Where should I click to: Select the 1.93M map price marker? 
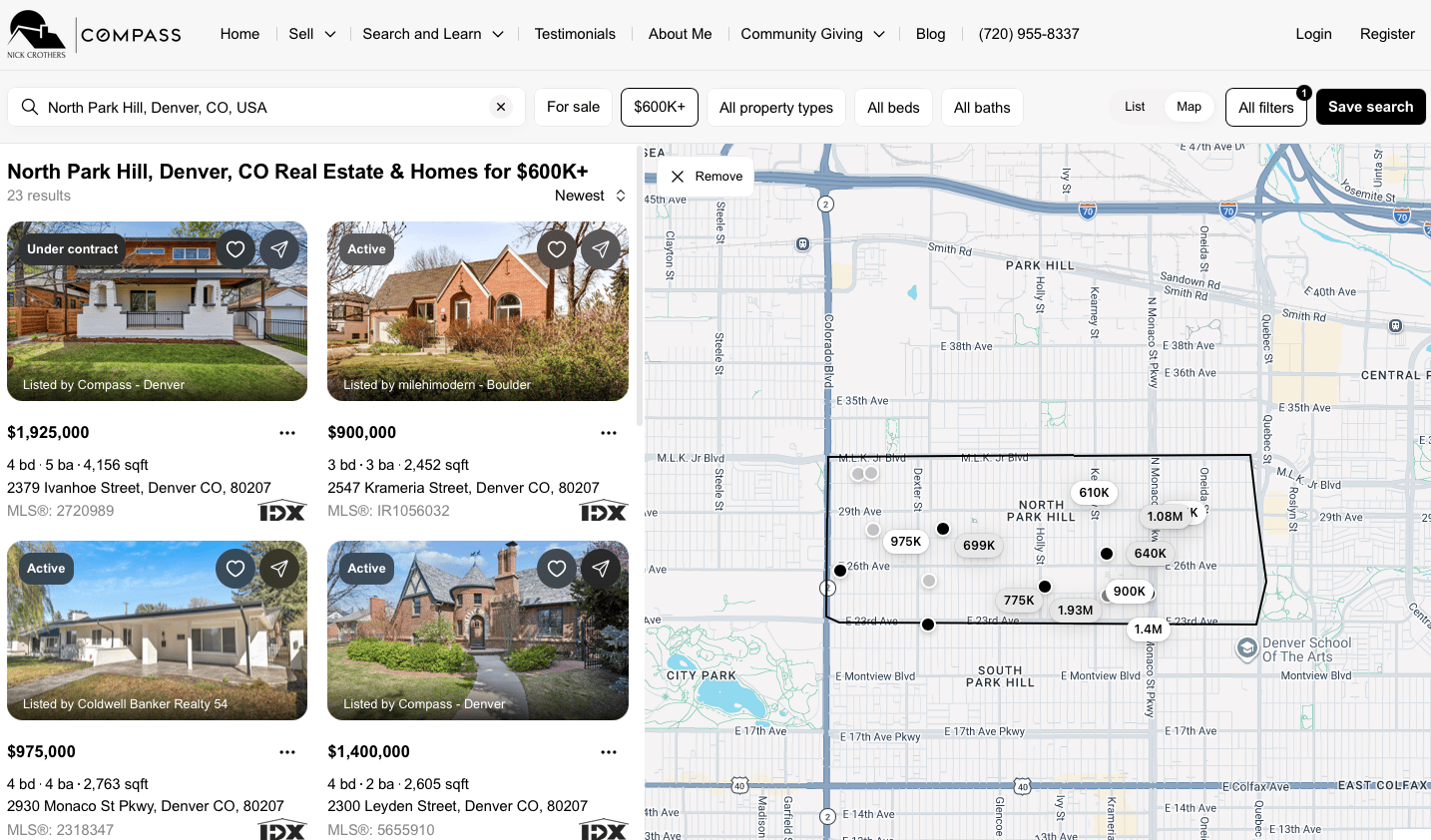[x=1075, y=611]
